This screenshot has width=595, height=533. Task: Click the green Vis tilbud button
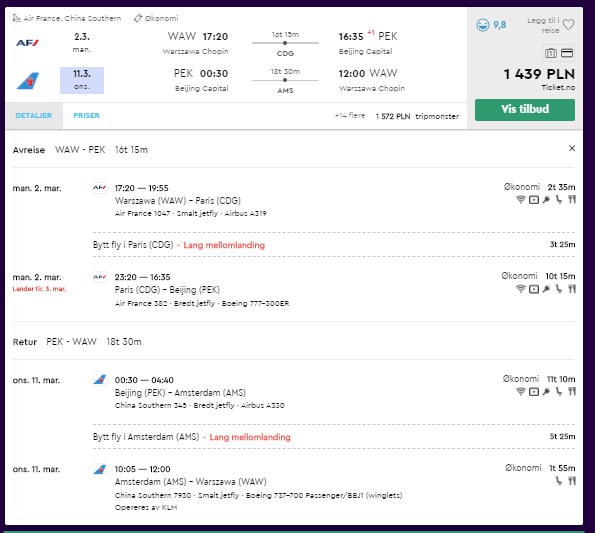[524, 110]
